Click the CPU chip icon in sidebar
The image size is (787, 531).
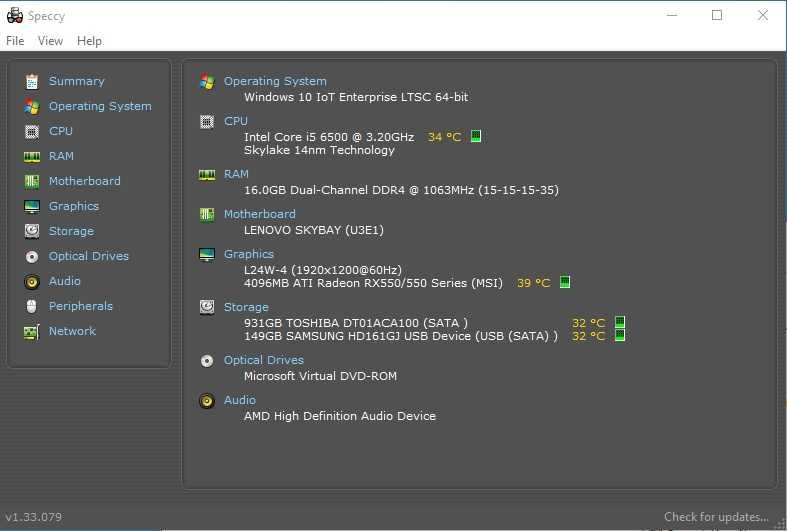tap(32, 131)
